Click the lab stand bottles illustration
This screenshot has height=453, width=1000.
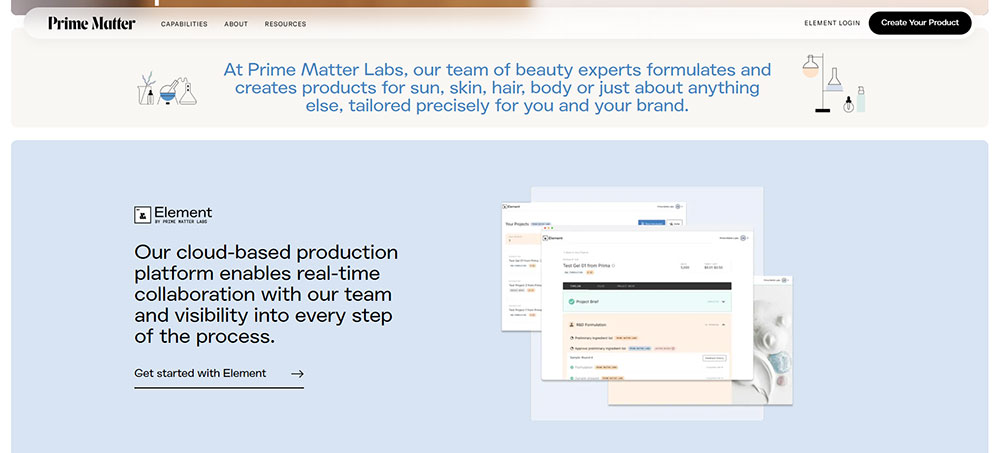(833, 84)
